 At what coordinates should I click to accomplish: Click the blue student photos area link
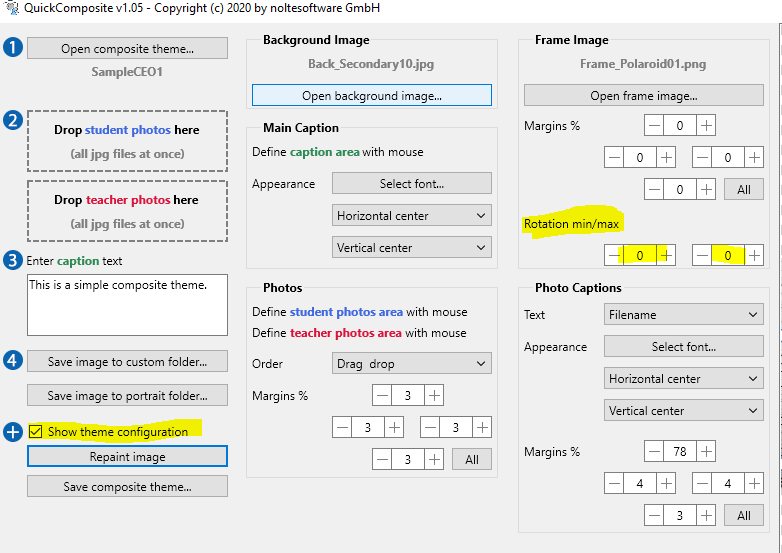click(346, 312)
